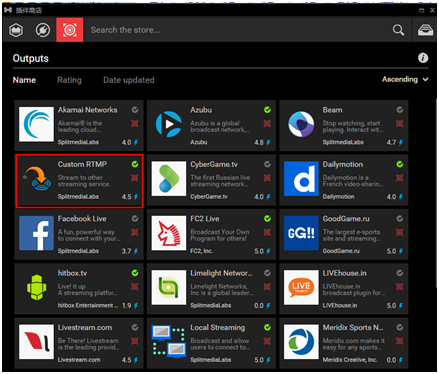Click 'FC2, Inc.' publisher text
This screenshot has height=374, width=439.
(x=201, y=251)
